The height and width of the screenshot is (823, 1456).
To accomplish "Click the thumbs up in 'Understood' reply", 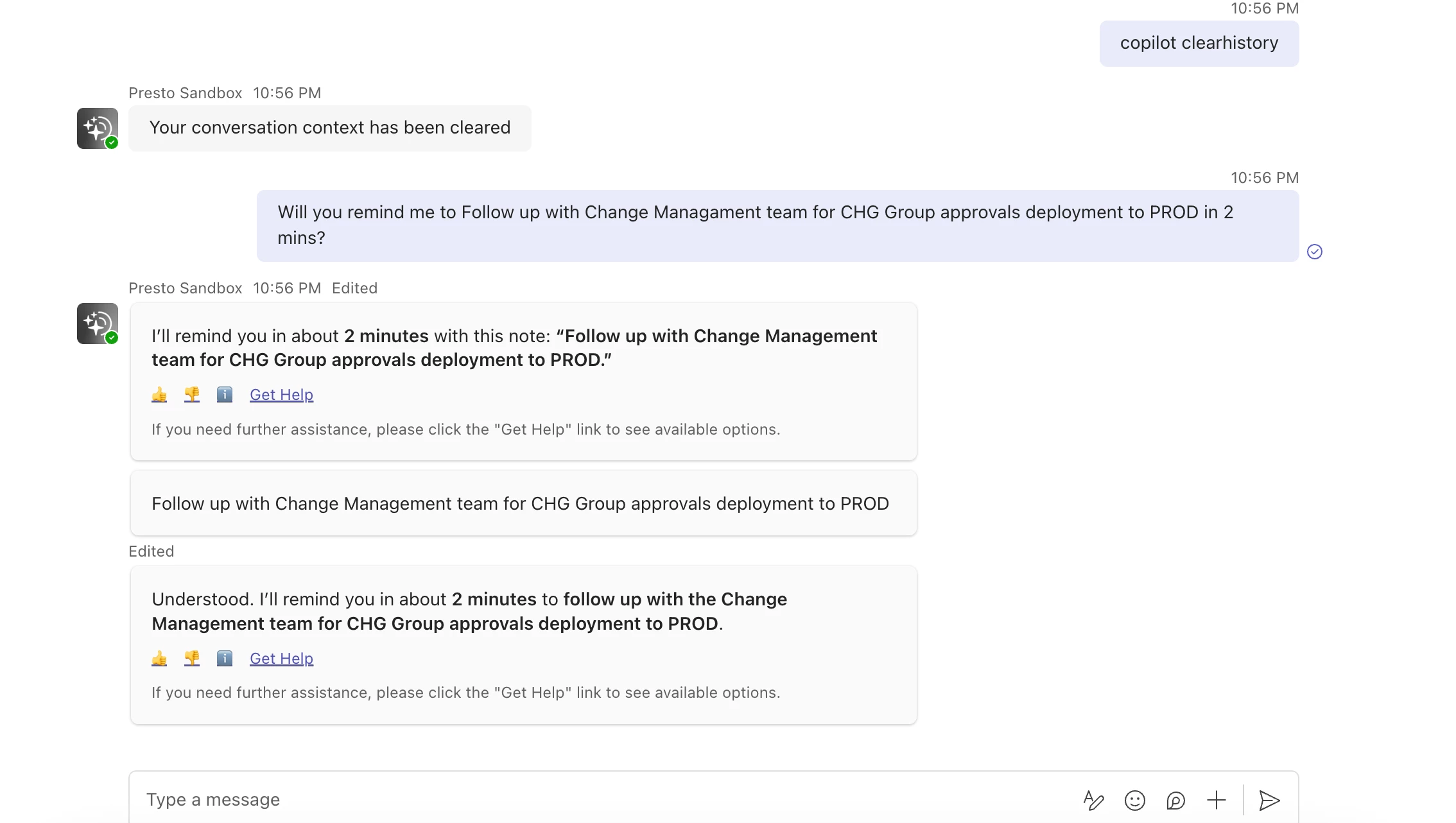I will (159, 659).
